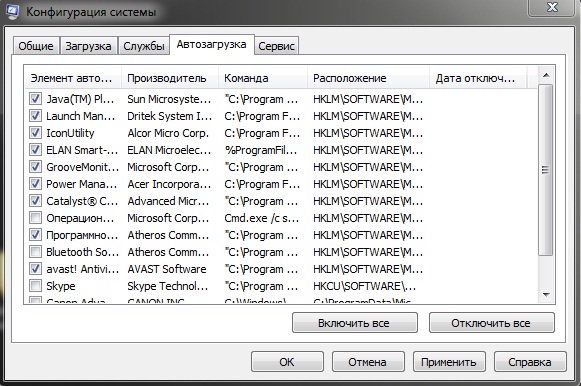This screenshot has height=386, width=581.
Task: Open help with the Справка button
Action: pyautogui.click(x=530, y=362)
